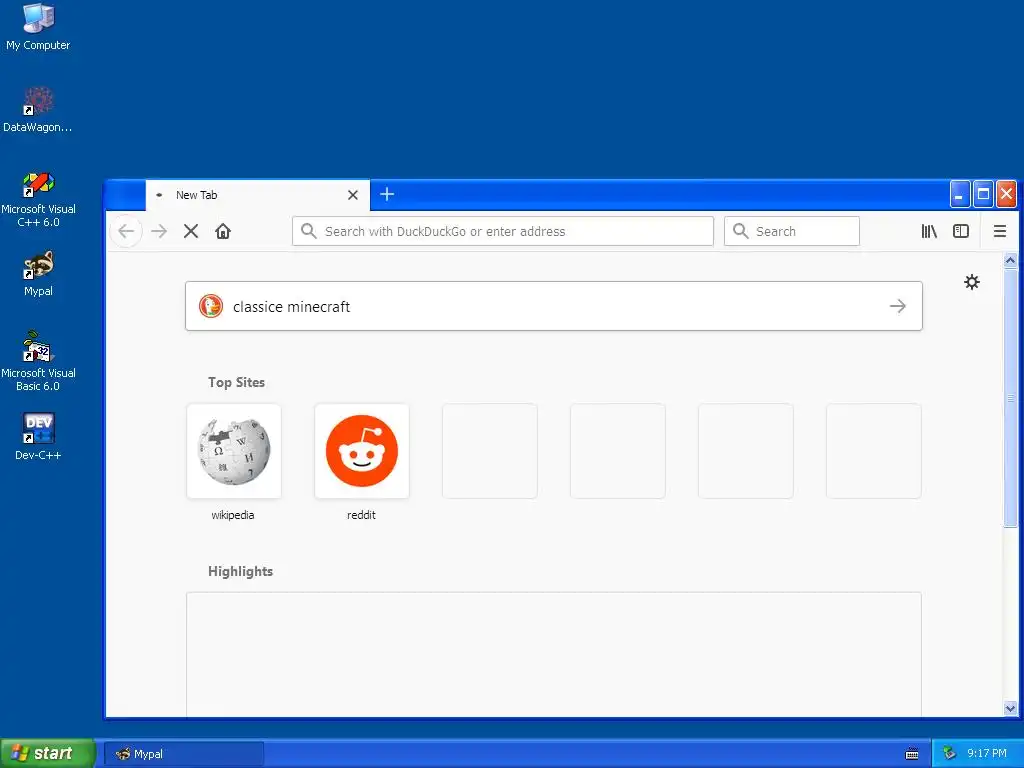Open Microsoft Visual Basic 6.0 shortcut
The width and height of the screenshot is (1024, 768).
click(38, 361)
